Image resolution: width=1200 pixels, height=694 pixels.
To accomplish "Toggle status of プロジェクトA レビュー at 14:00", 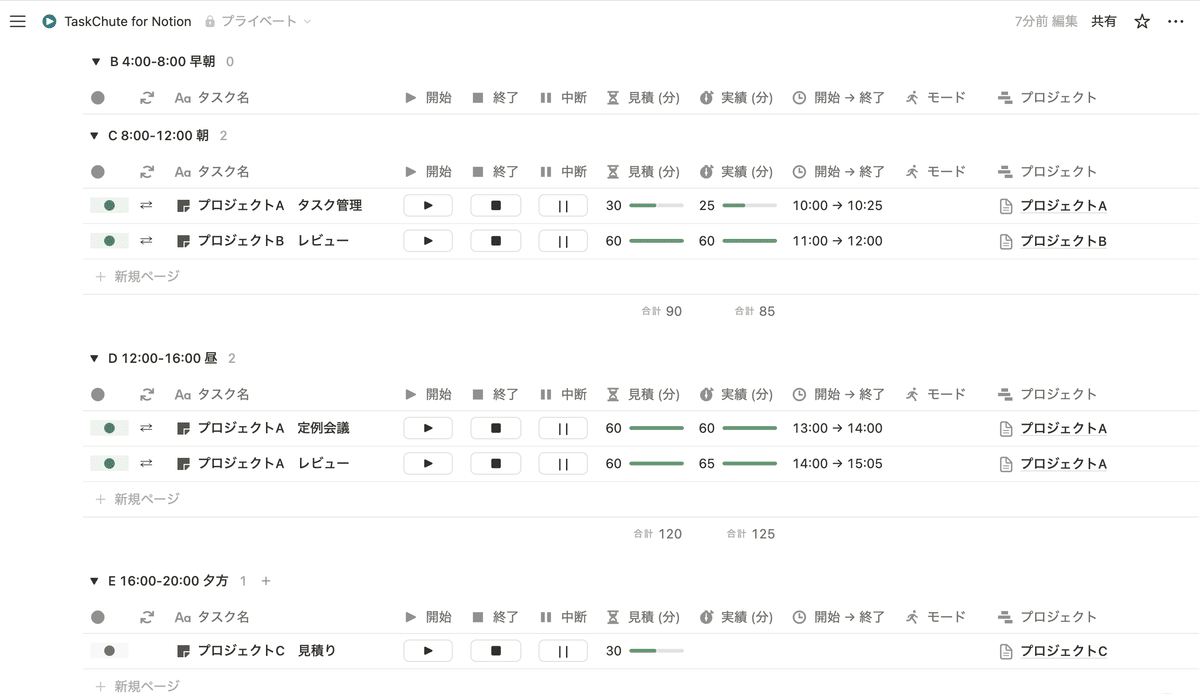I will pyautogui.click(x=109, y=463).
